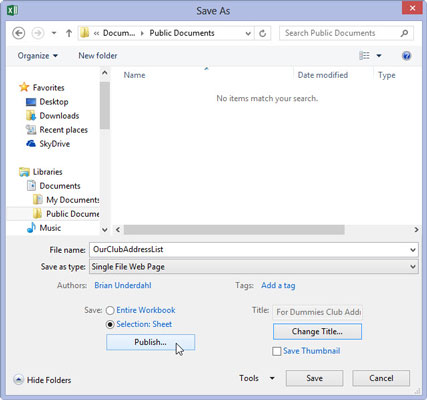This screenshot has height=400, width=427.
Task: Select the Entire Workbook radio button
Action: tap(110, 310)
